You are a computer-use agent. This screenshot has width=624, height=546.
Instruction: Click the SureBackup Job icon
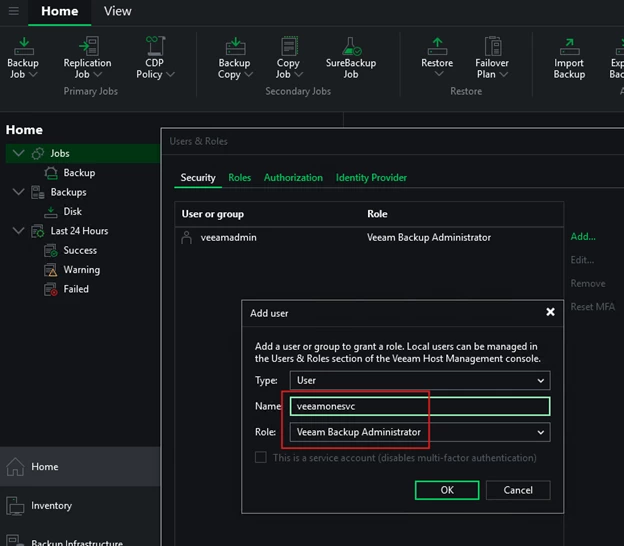click(x=350, y=57)
